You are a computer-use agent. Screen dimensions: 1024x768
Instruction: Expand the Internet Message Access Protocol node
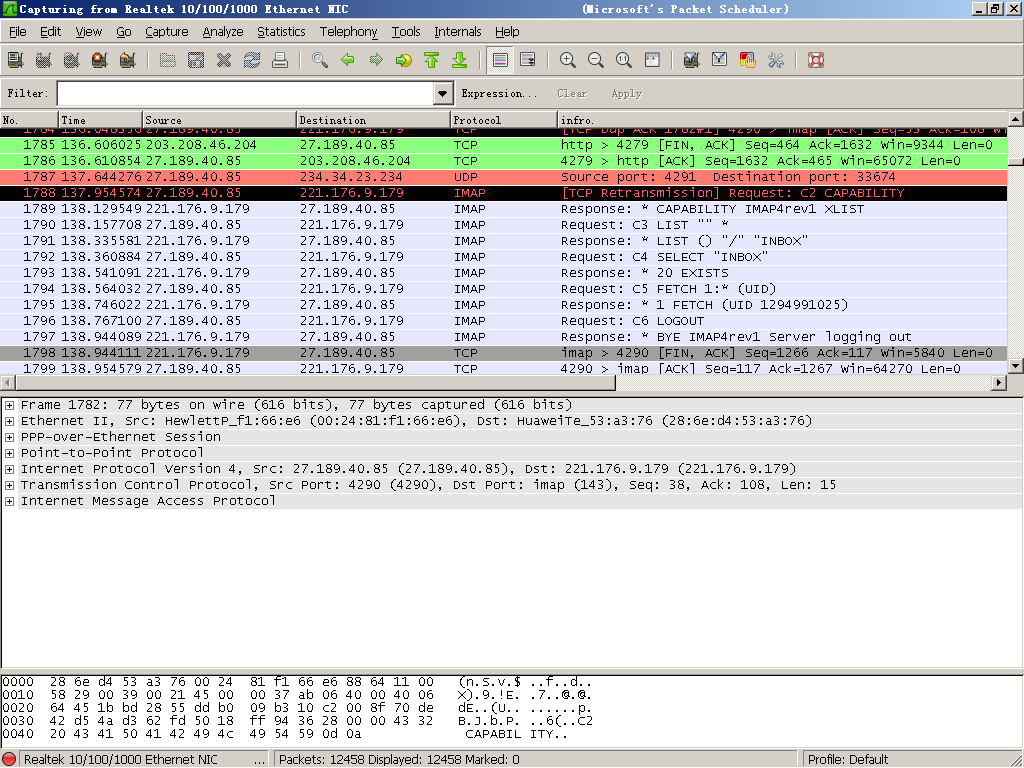10,501
